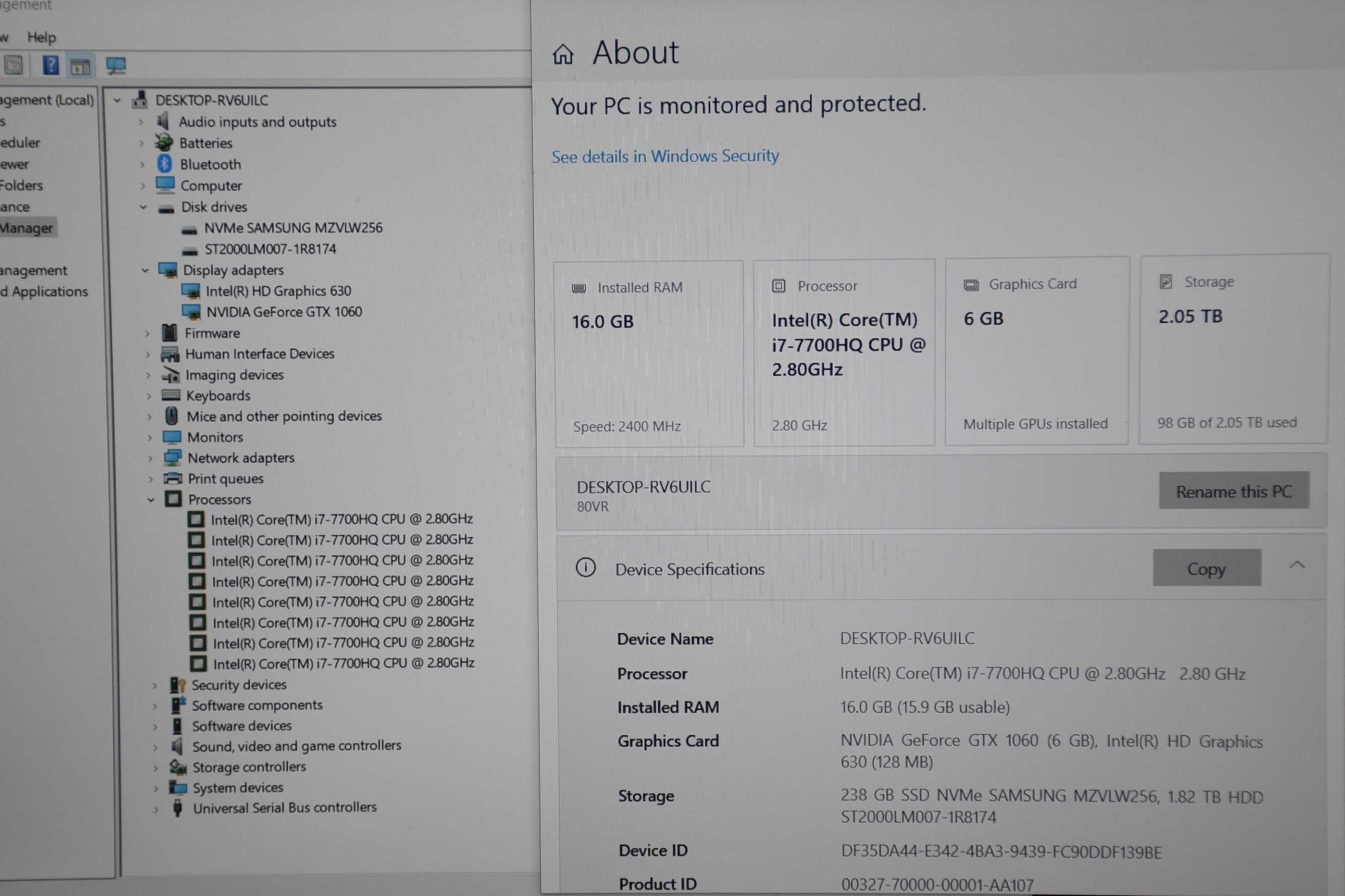1345x896 pixels.
Task: Click the Security devices icon
Action: click(x=178, y=684)
